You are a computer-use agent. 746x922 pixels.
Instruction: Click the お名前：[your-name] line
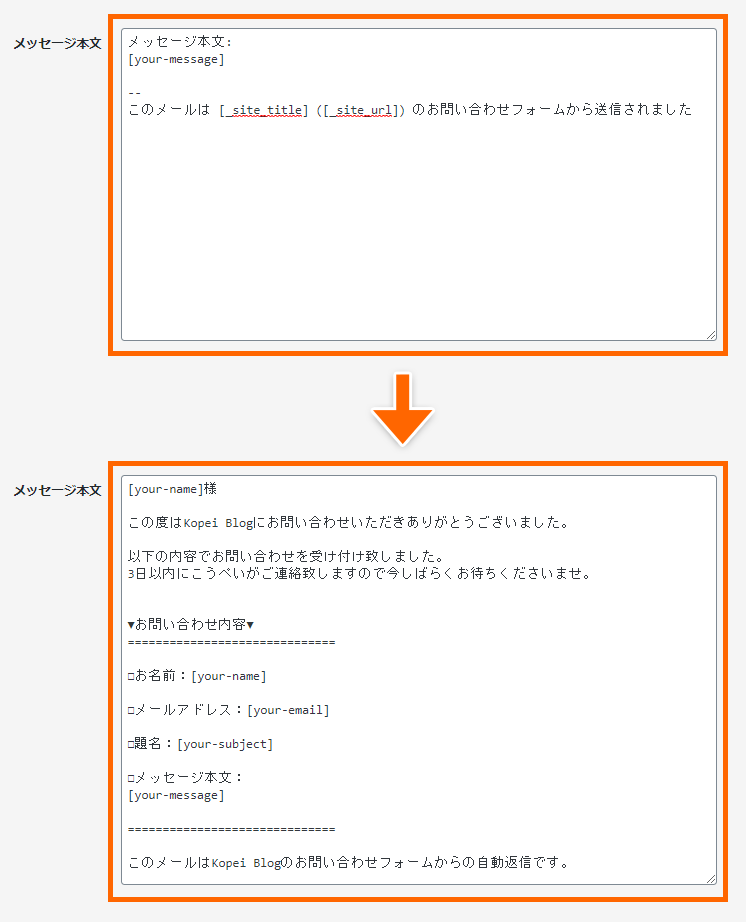pos(197,676)
